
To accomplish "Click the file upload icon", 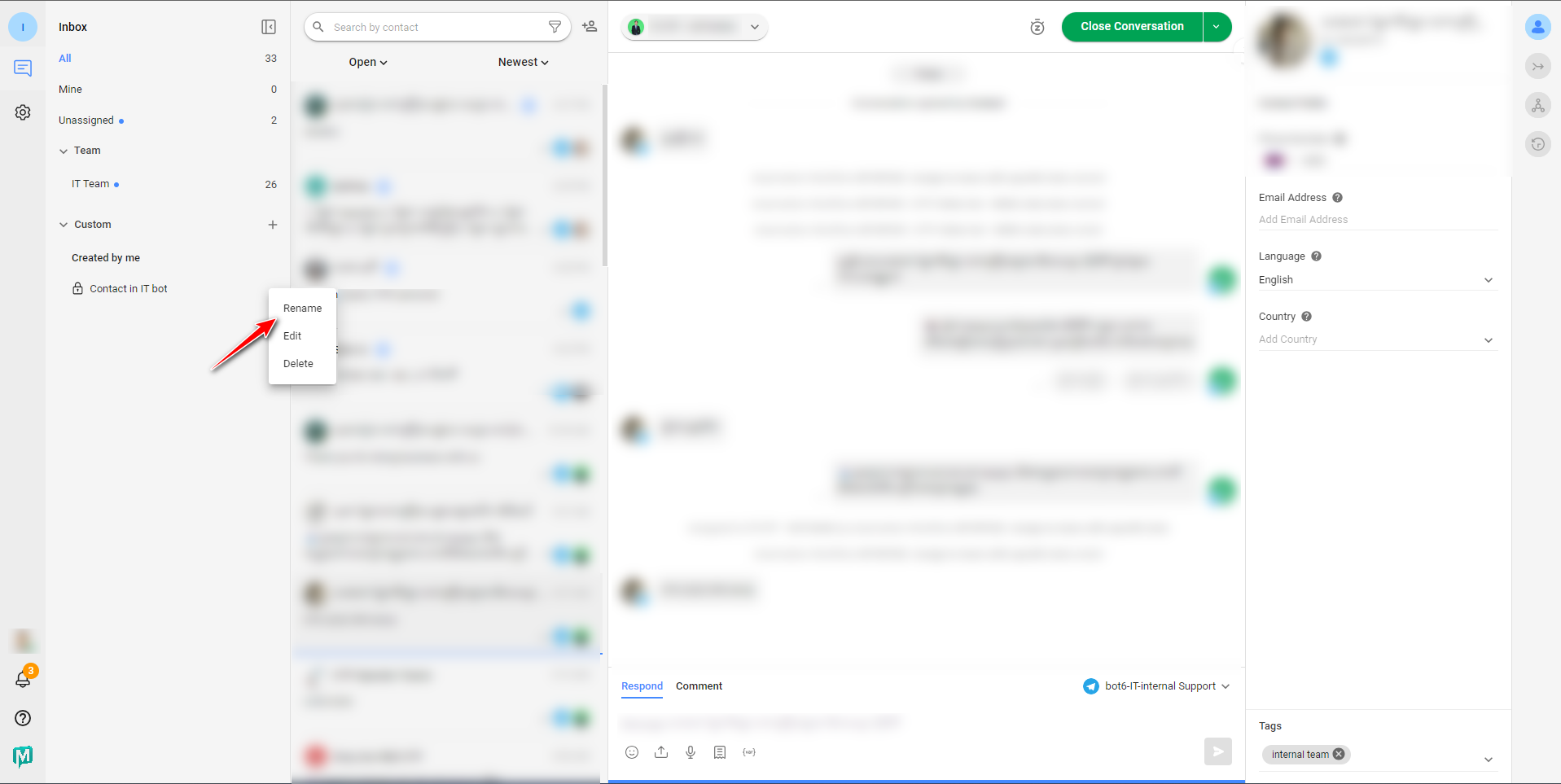I will point(661,752).
